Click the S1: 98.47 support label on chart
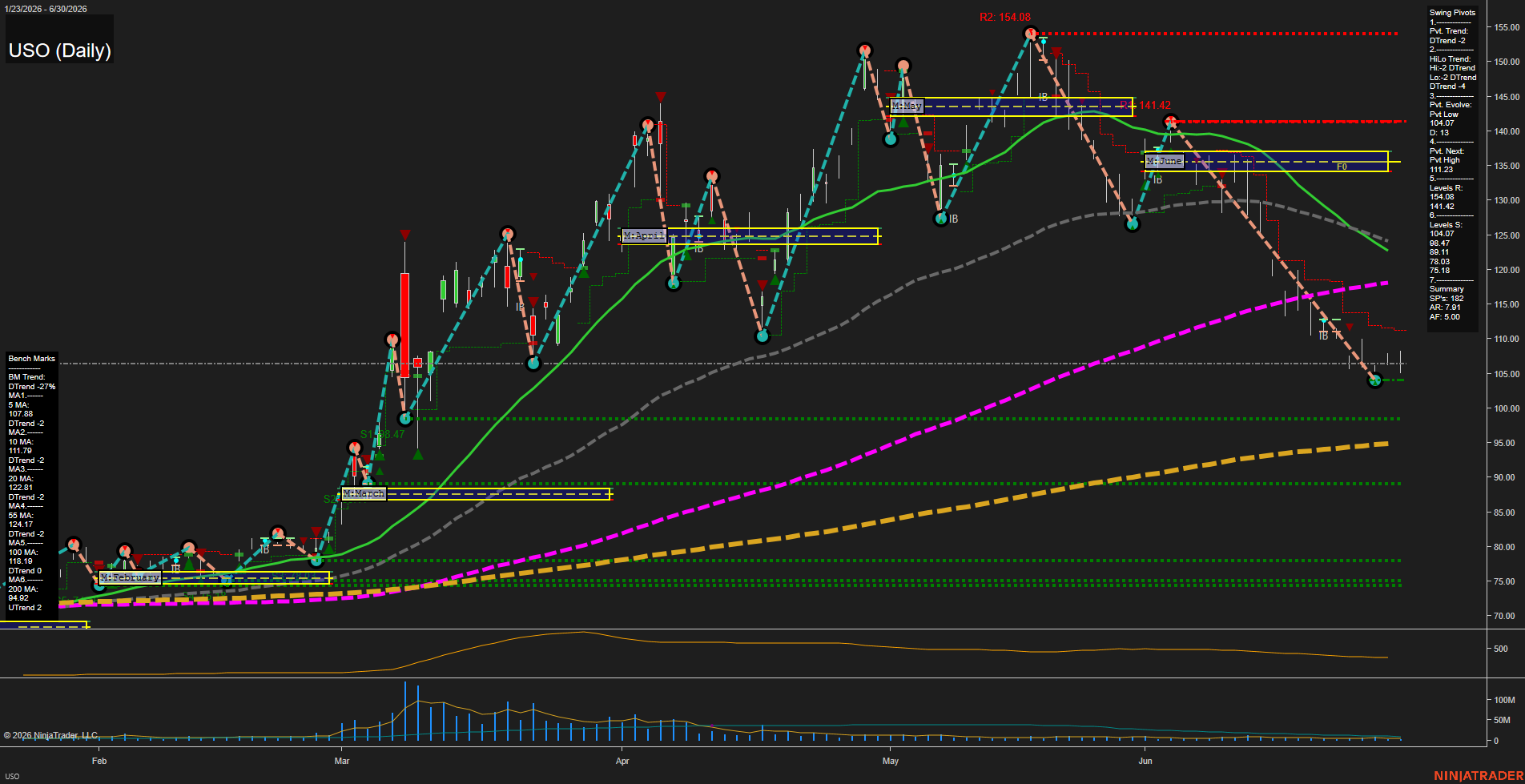Viewport: 1525px width, 784px height. point(382,434)
